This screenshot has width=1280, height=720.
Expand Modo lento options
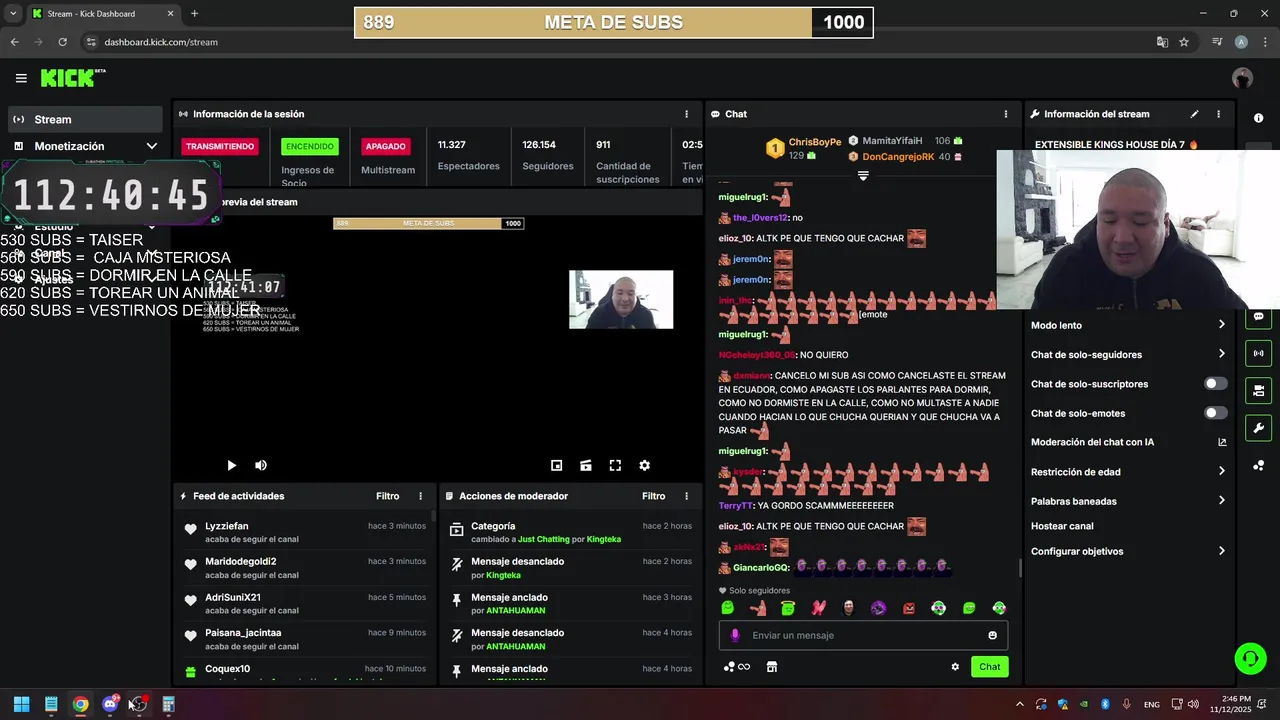1128,325
